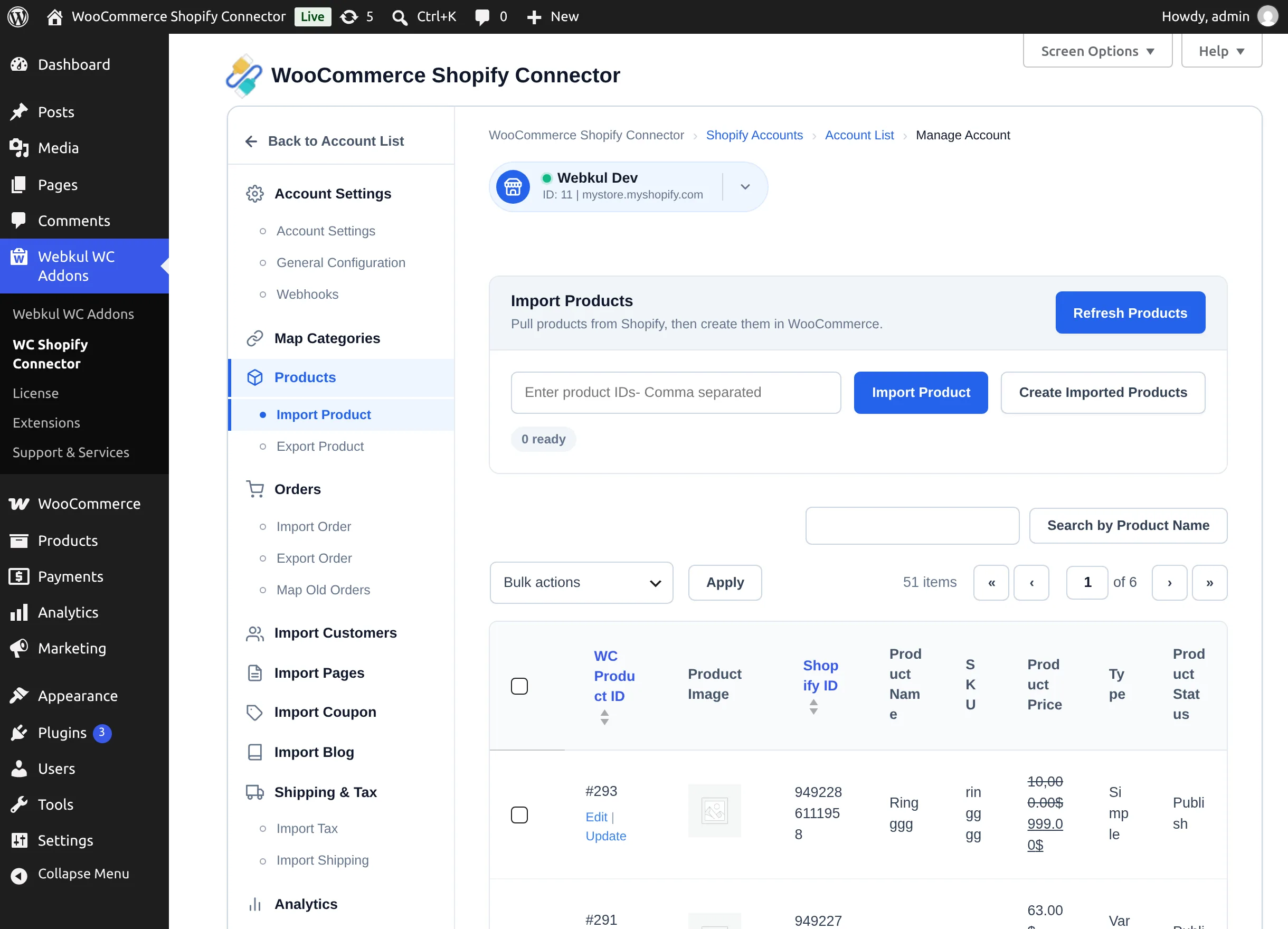Click the product IDs input field
The height and width of the screenshot is (929, 1288).
676,392
